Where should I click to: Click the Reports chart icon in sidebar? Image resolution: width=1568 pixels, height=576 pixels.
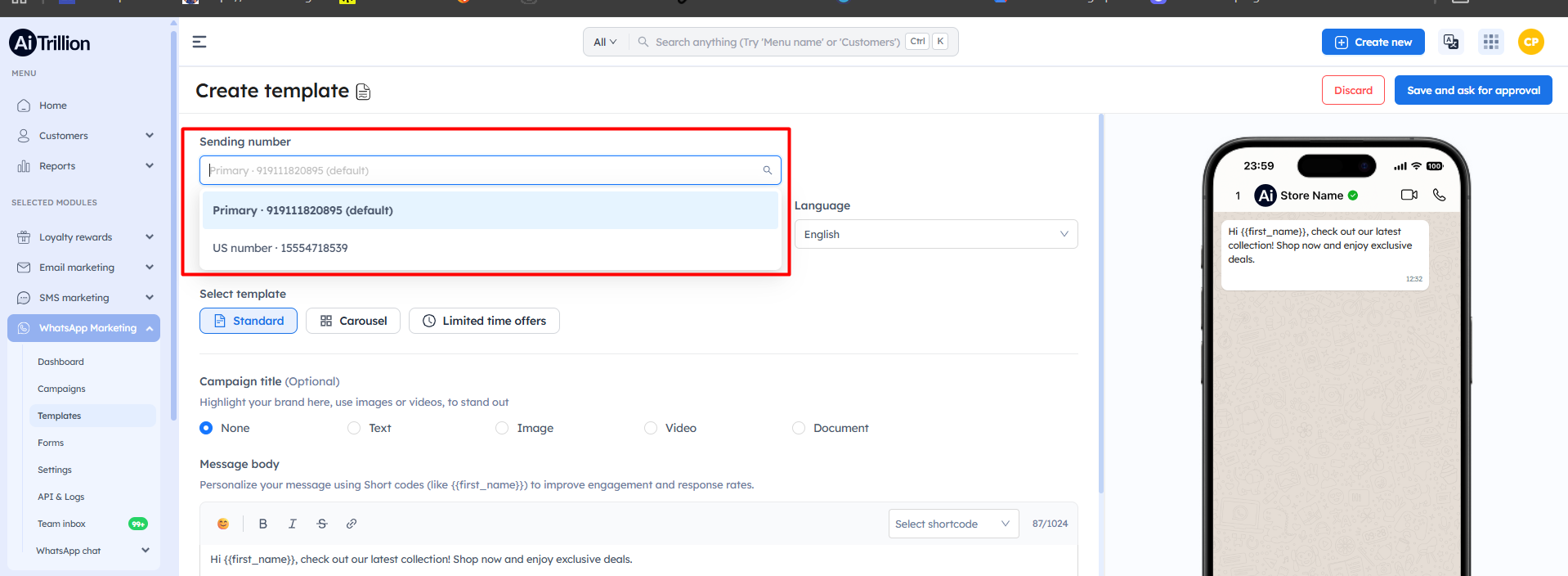click(x=24, y=166)
